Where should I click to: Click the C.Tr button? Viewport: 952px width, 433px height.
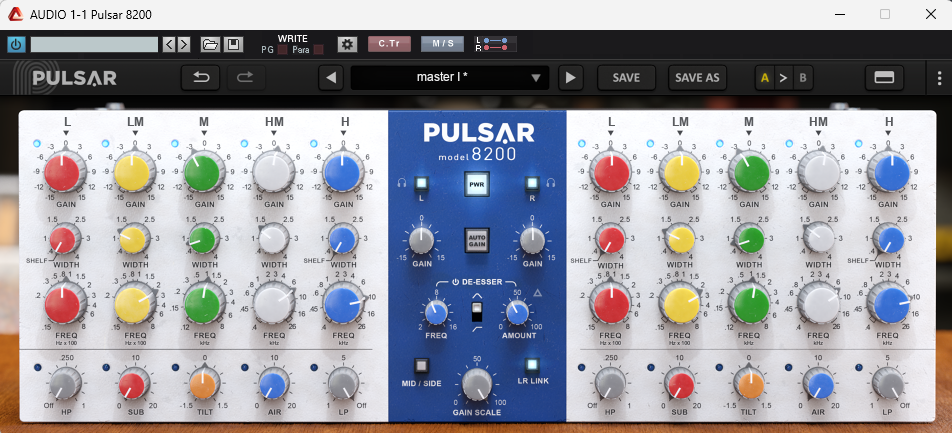tap(389, 44)
